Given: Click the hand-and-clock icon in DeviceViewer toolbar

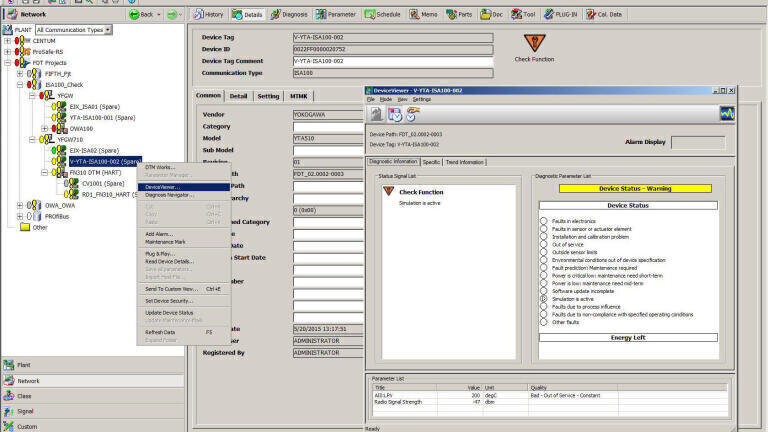Looking at the screenshot, I should point(412,114).
